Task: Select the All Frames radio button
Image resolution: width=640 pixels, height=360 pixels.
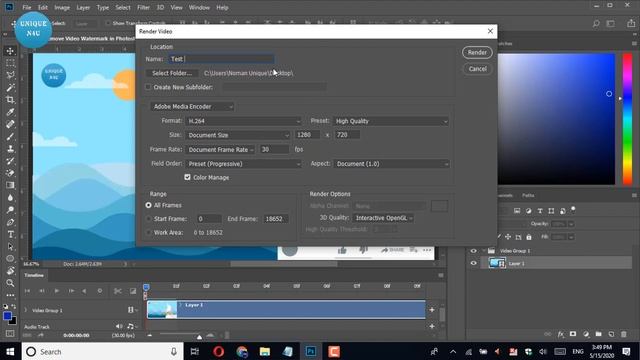Action: pos(149,205)
